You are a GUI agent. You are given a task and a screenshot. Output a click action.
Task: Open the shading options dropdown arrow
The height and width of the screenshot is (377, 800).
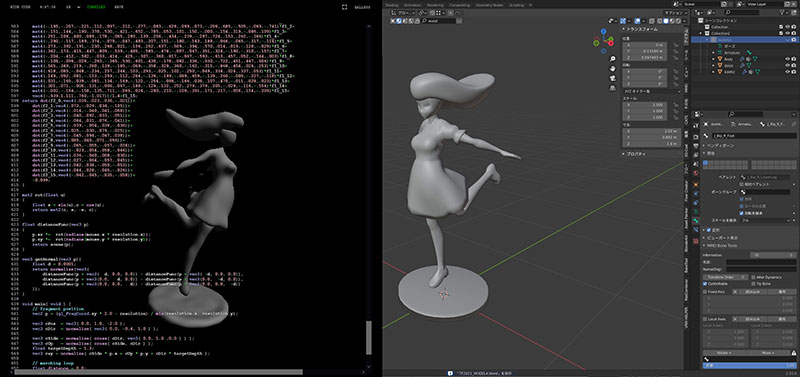[x=684, y=21]
